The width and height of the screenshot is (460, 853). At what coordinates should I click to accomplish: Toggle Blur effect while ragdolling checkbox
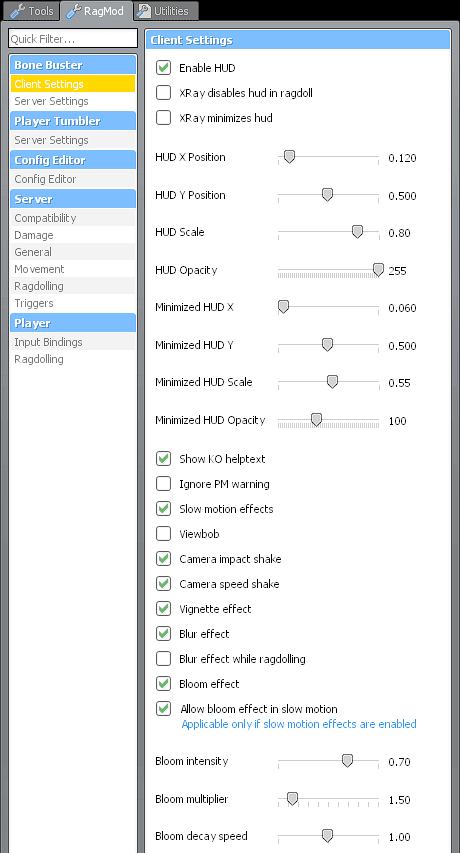(164, 659)
